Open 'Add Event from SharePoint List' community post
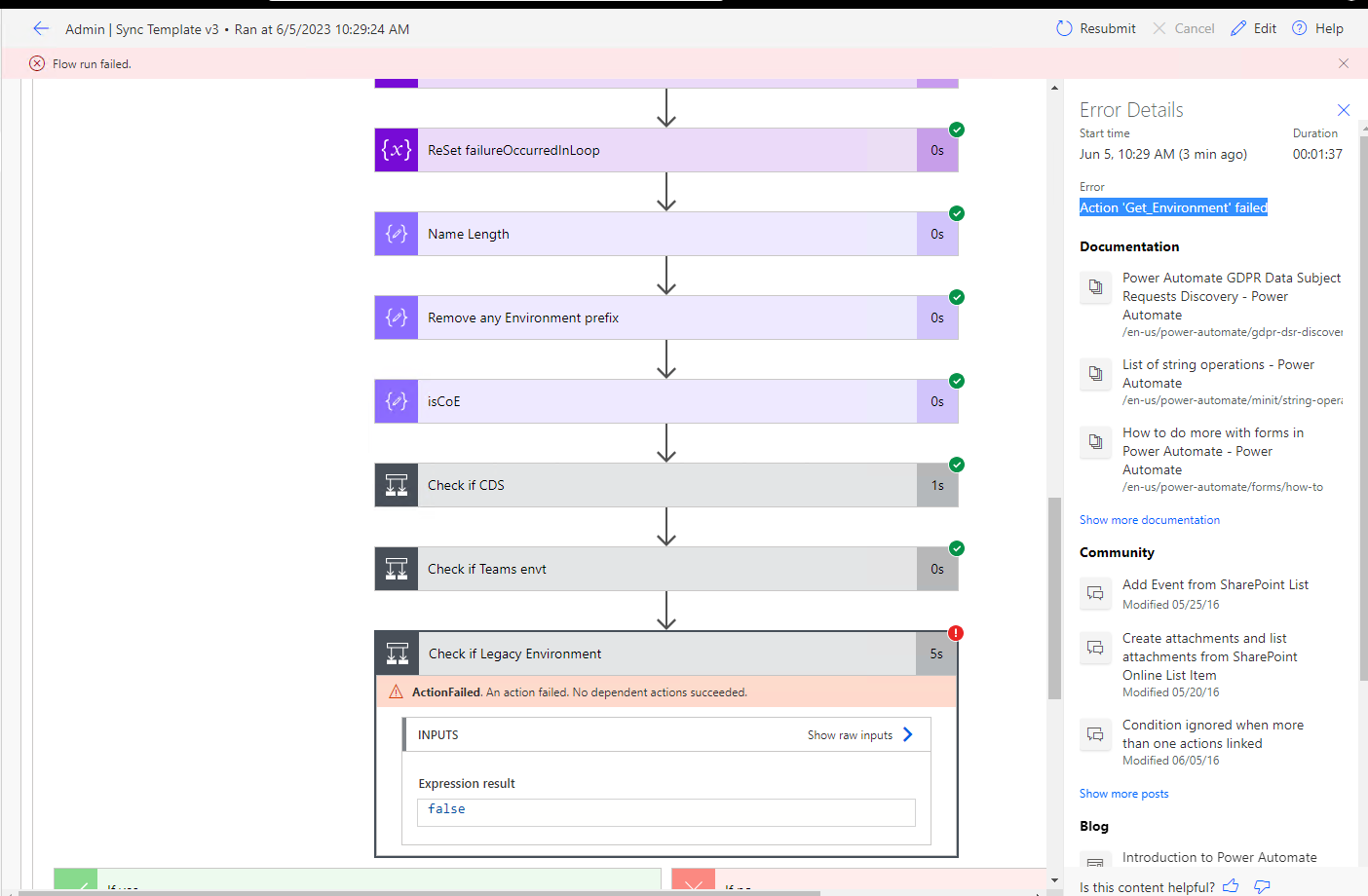 click(x=1215, y=584)
